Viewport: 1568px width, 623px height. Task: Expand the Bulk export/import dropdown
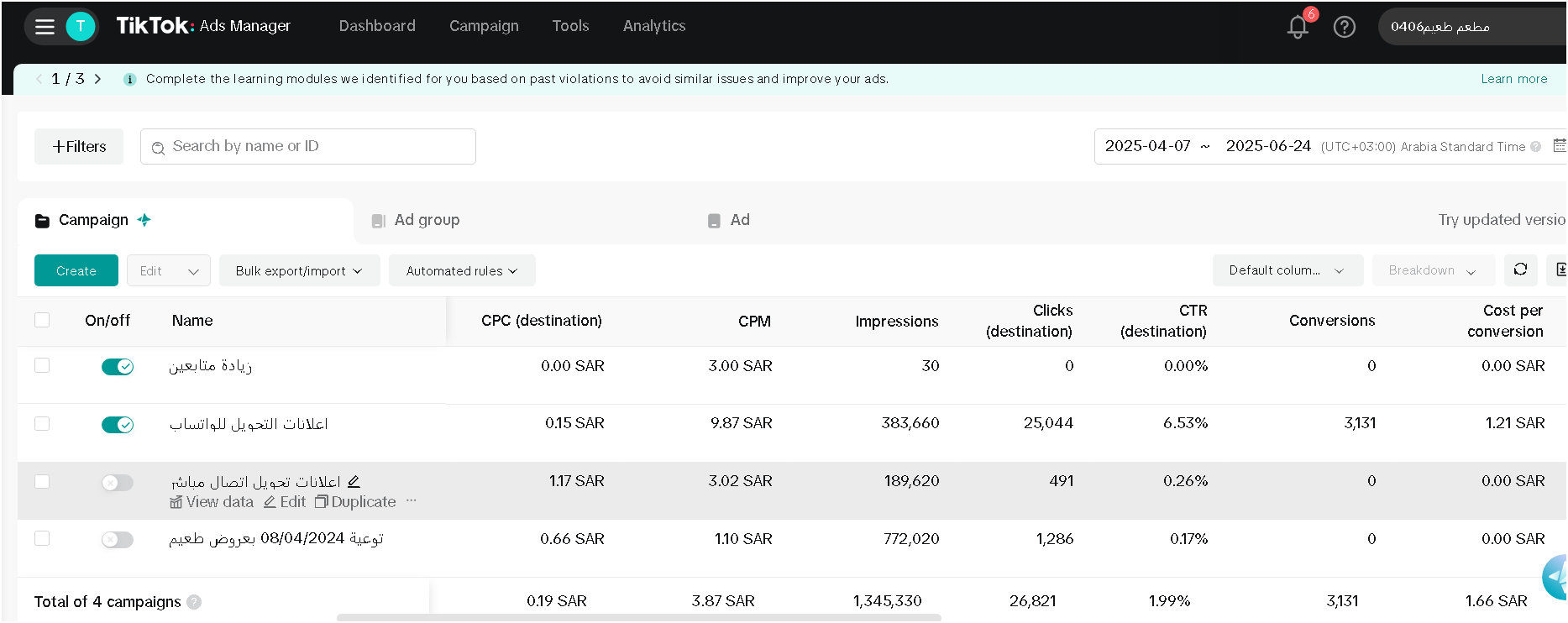click(299, 270)
